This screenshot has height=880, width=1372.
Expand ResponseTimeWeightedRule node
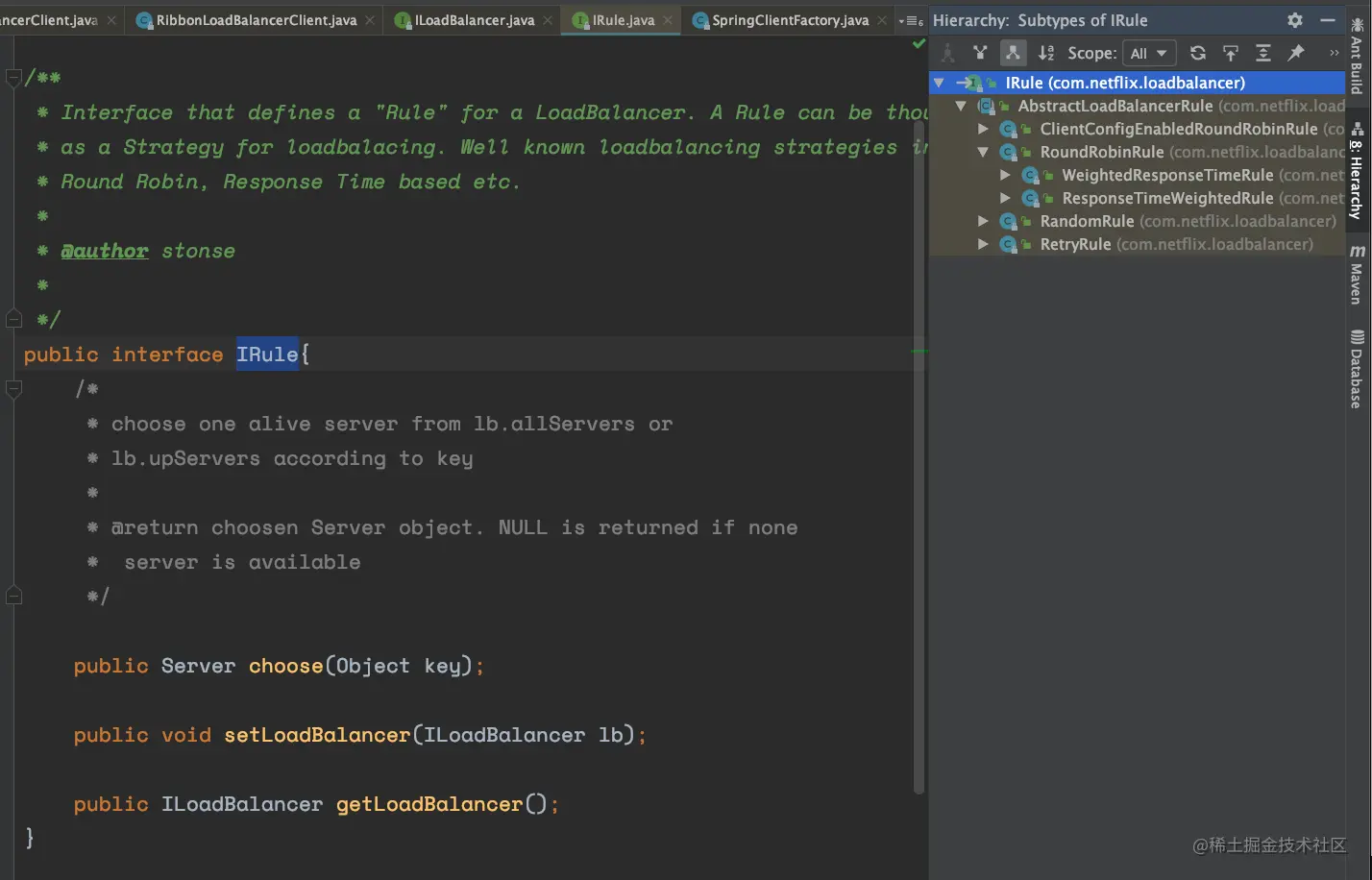click(1005, 198)
